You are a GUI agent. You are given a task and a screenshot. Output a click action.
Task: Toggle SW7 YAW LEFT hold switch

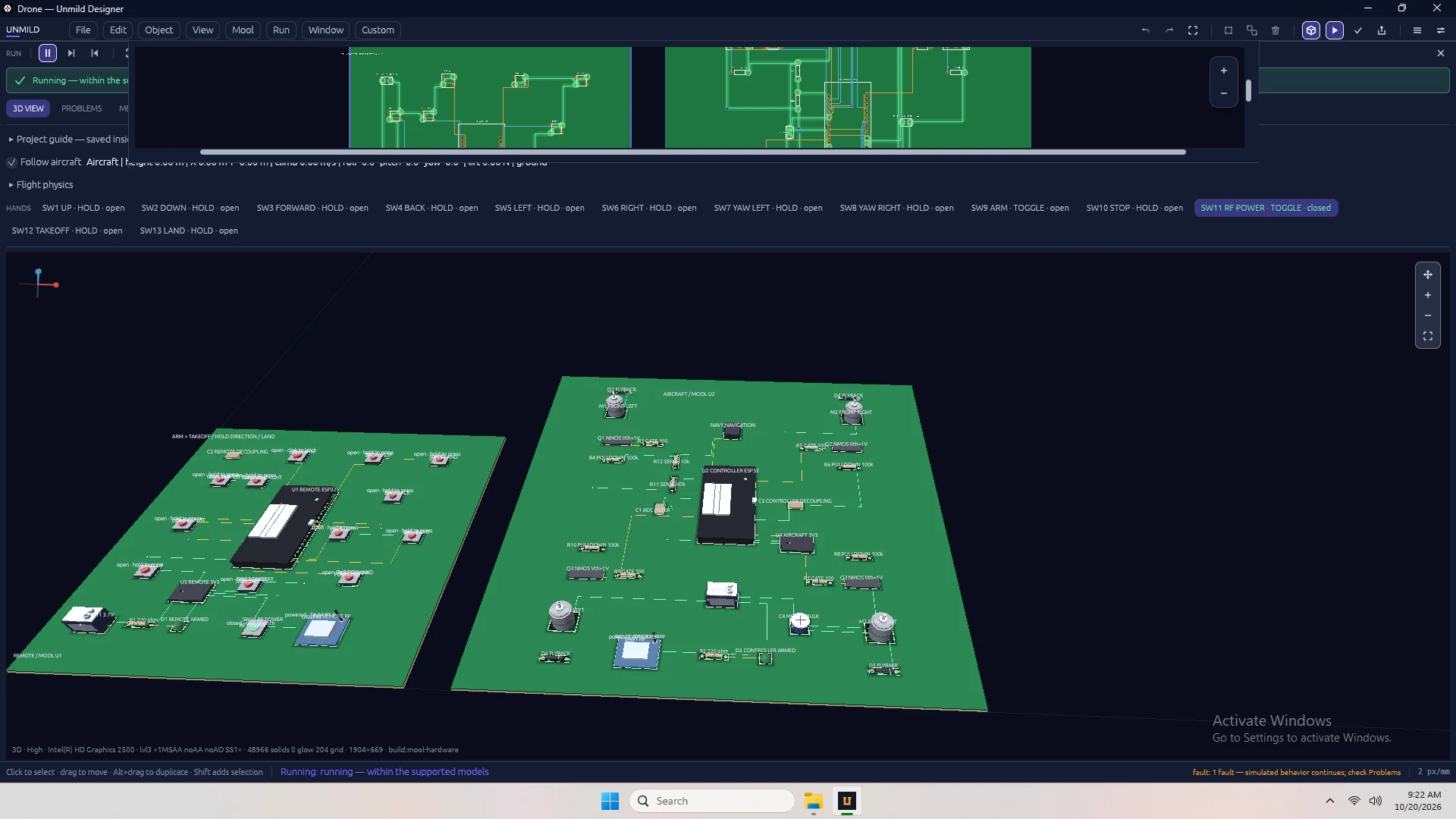click(x=768, y=208)
